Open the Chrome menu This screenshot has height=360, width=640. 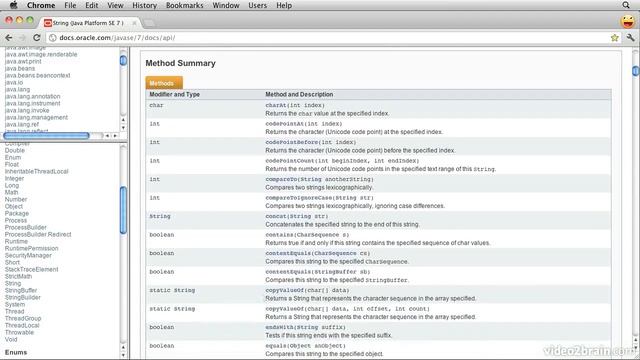coord(41,5)
